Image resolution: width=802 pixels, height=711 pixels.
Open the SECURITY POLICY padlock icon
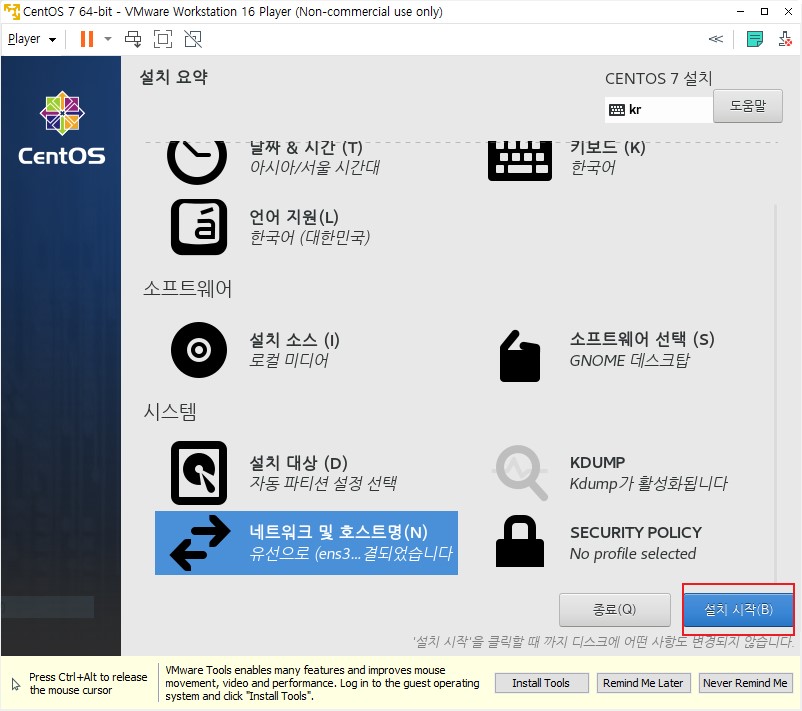(520, 541)
